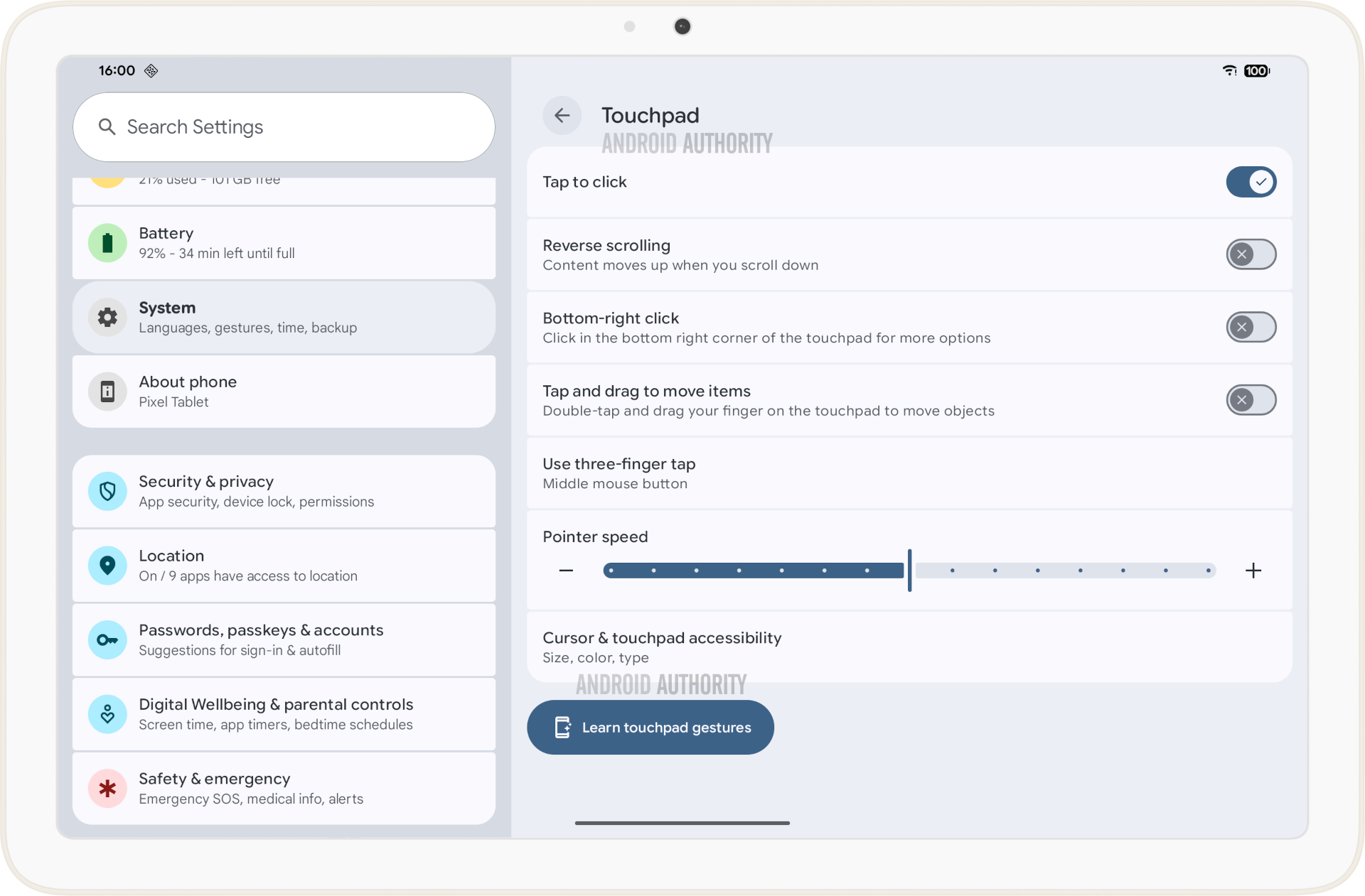Turn on Bottom-right click toggle
1365x896 pixels.
[x=1251, y=327]
